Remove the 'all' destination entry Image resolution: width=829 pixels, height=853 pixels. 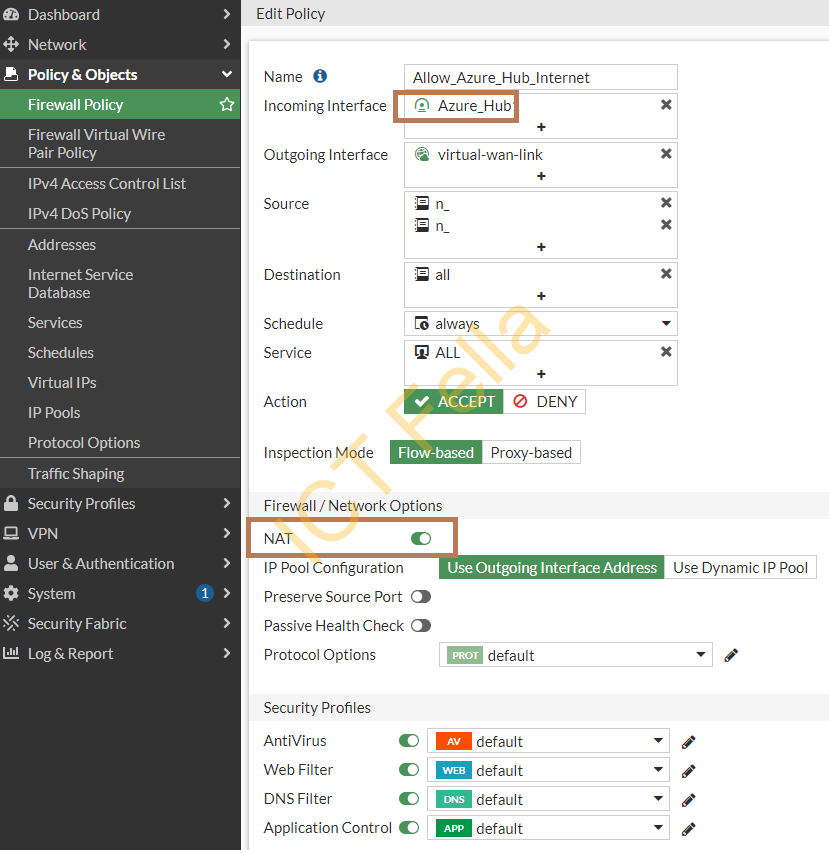tap(666, 274)
